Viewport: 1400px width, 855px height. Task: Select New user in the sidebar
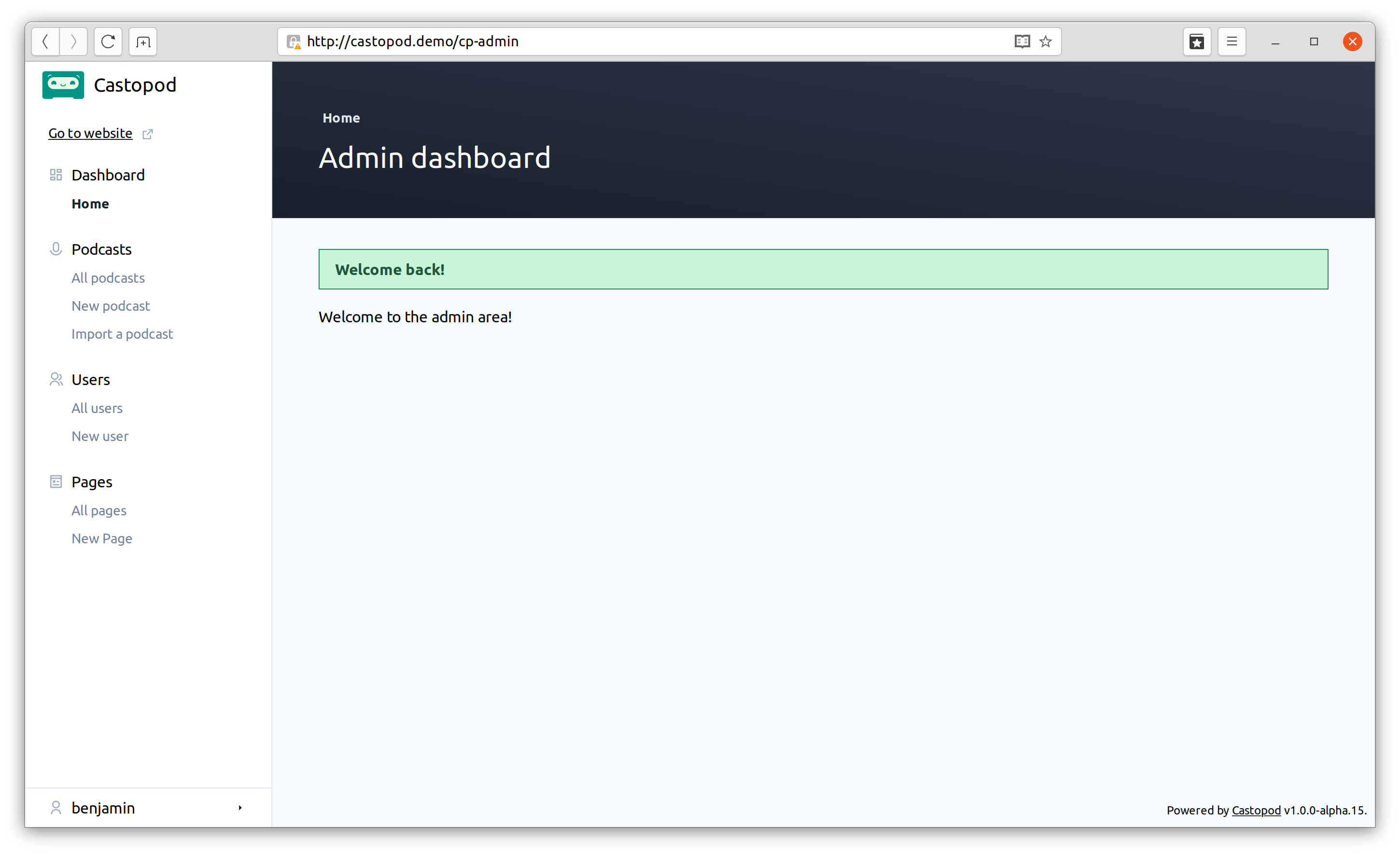(100, 436)
